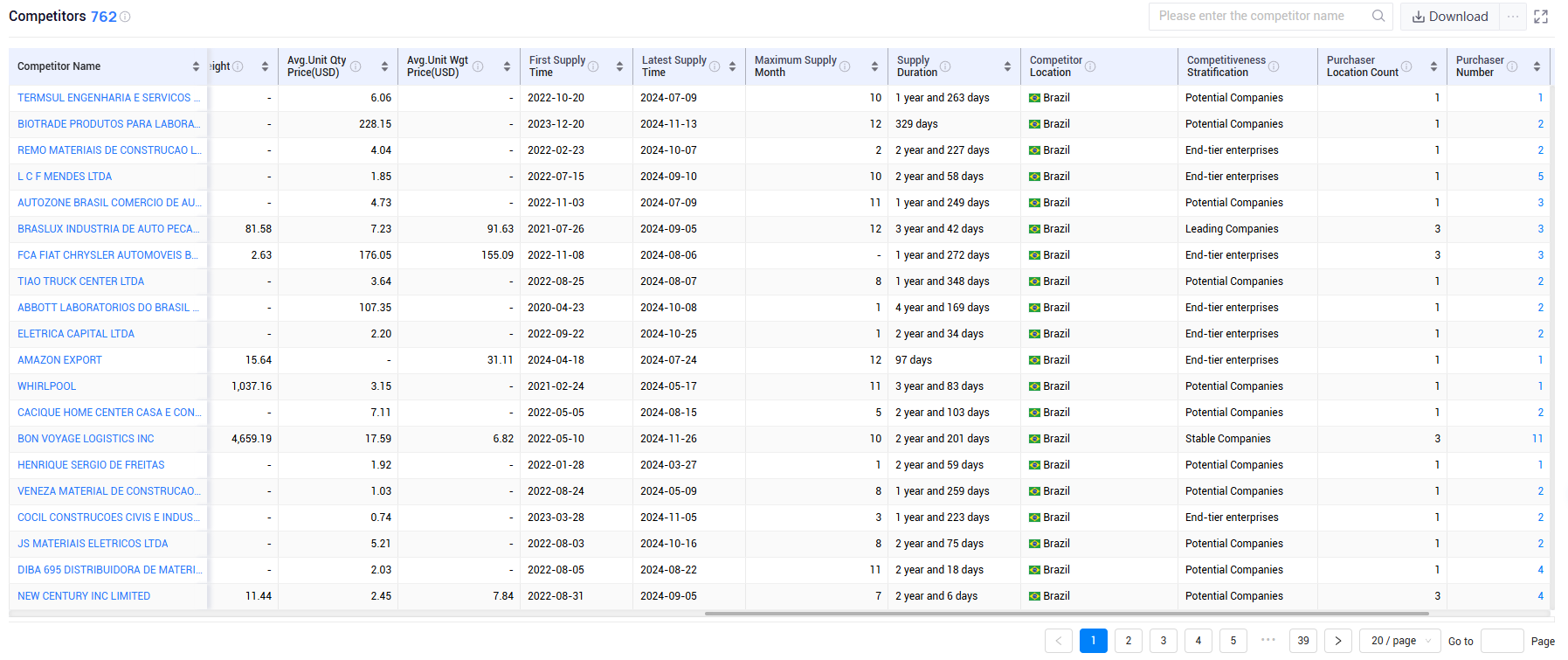
Task: Focus the competitor name search field
Action: pyautogui.click(x=1262, y=16)
